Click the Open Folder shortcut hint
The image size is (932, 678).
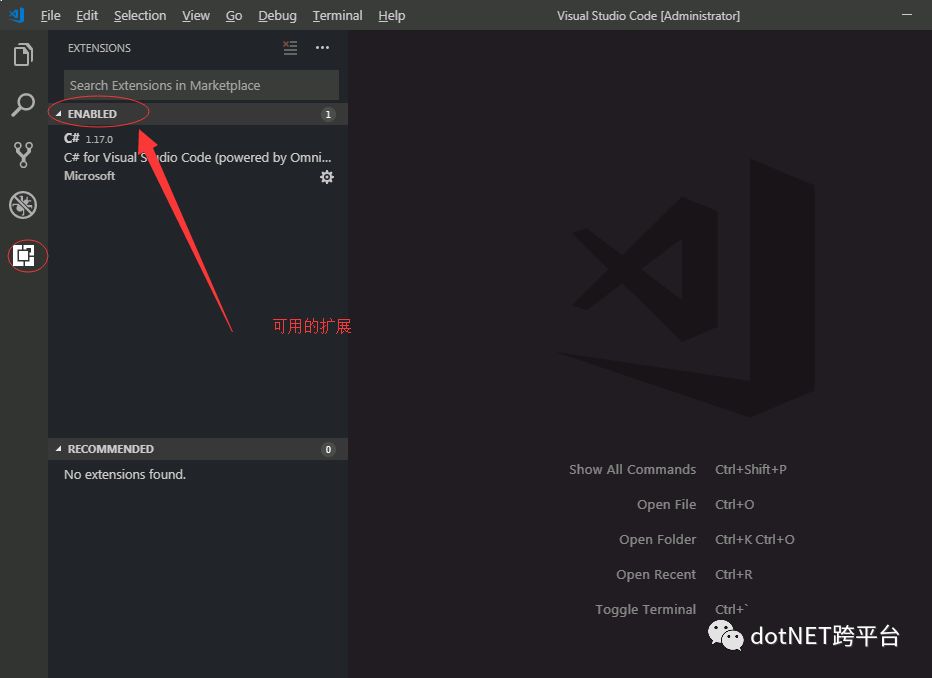coord(707,540)
